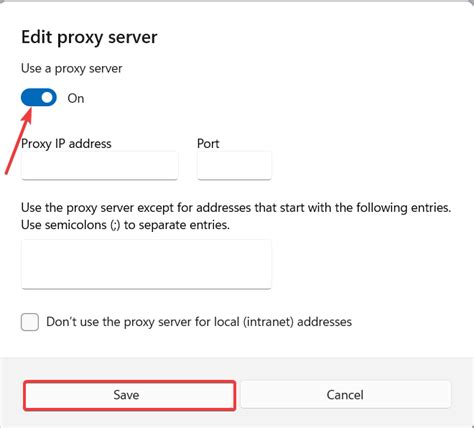Cancel editing the proxy server

[345, 395]
